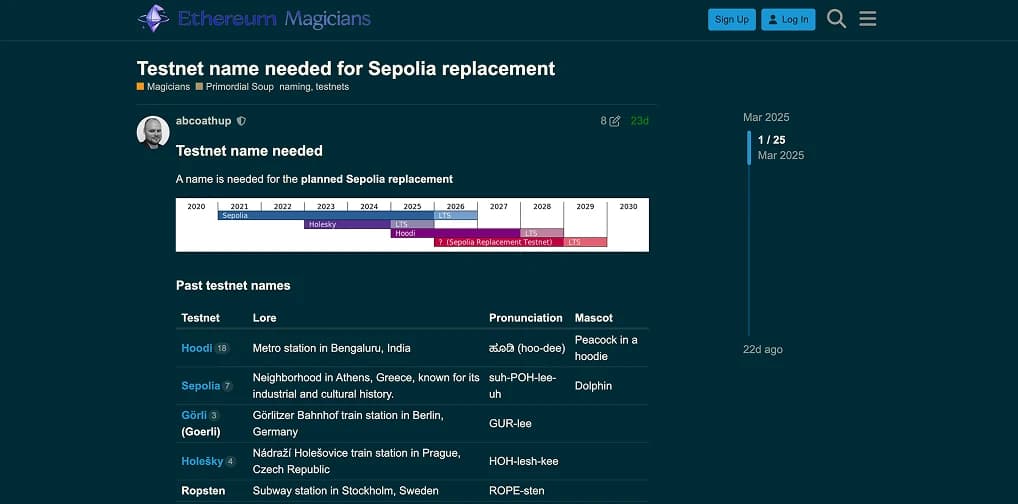Click the 18 click-count badge next to Hoodi
Screen dimensions: 1018x504
222,348
